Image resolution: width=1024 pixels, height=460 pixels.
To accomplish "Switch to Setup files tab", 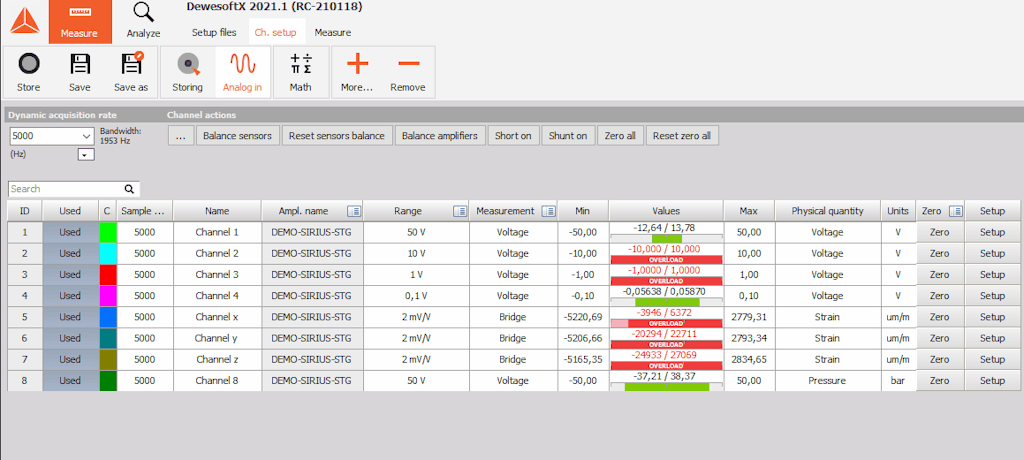I will 214,32.
